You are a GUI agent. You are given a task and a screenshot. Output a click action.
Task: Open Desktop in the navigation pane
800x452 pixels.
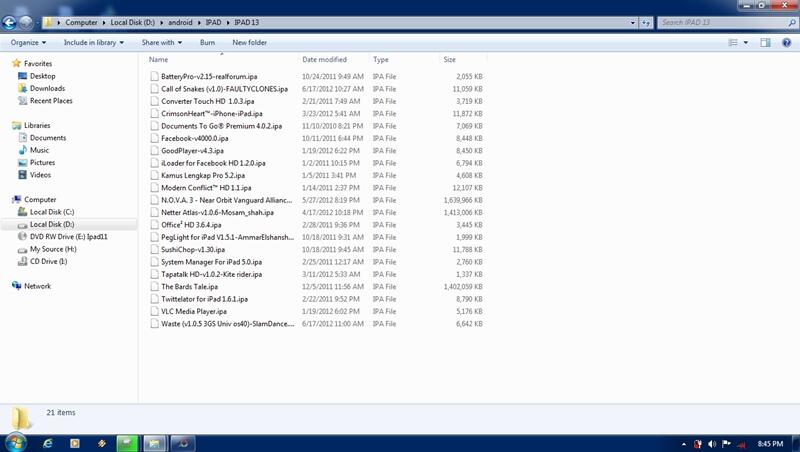click(42, 76)
